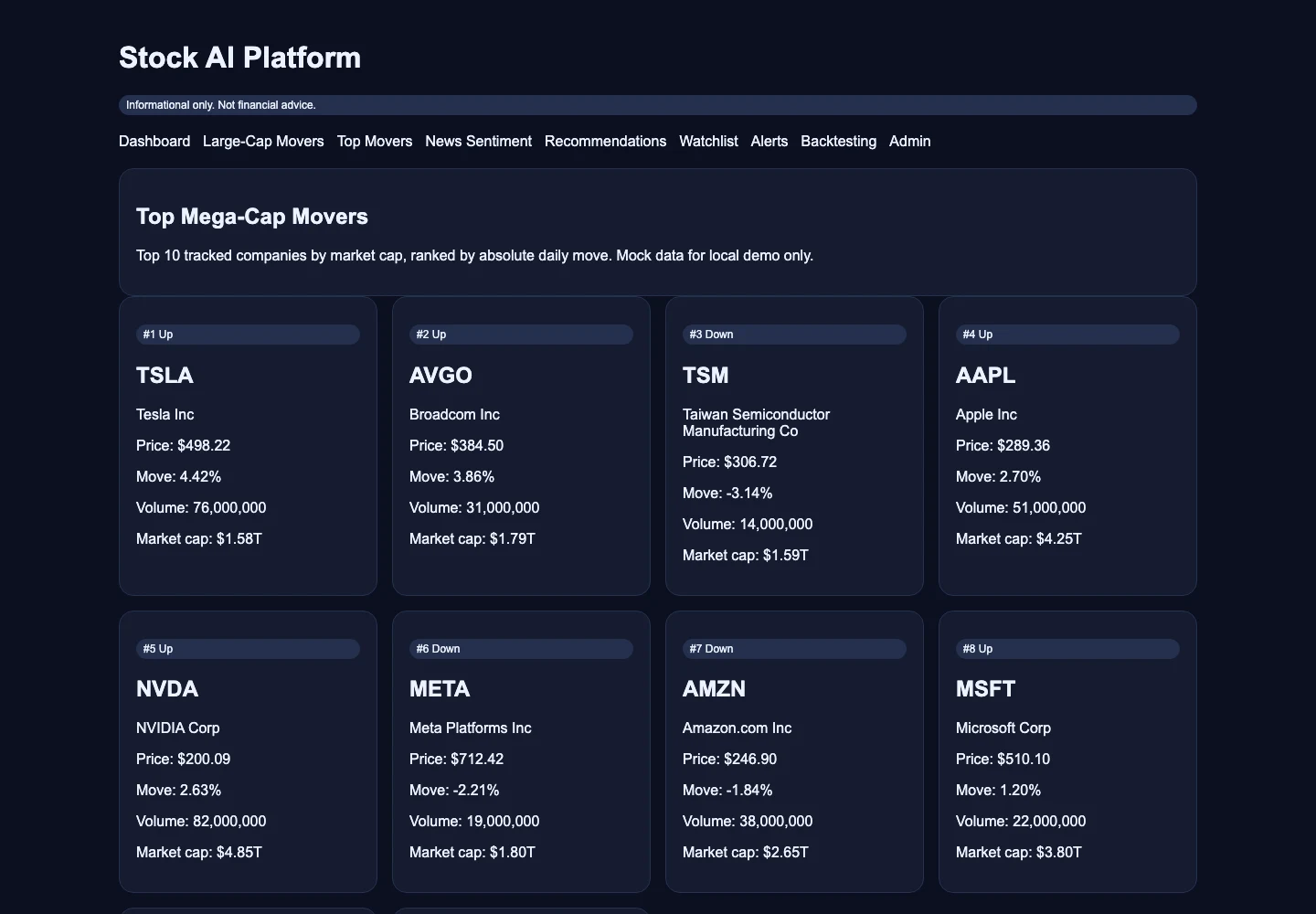This screenshot has width=1316, height=914.
Task: Click Move: -2.21% in META card
Action: coord(454,791)
